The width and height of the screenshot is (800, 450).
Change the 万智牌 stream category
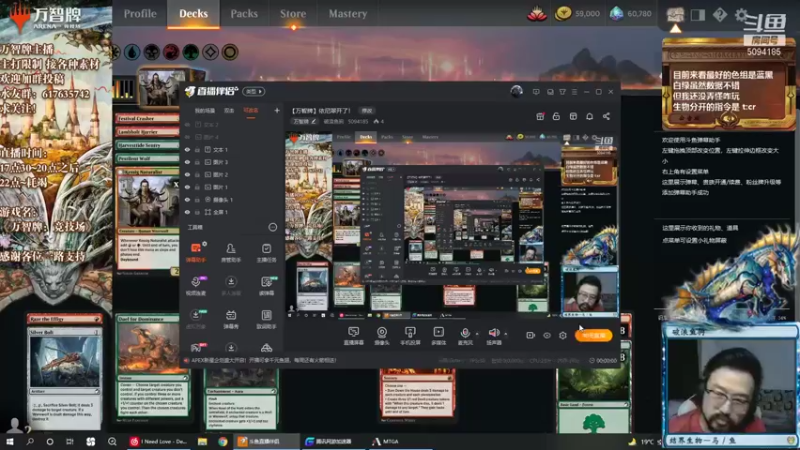point(305,121)
